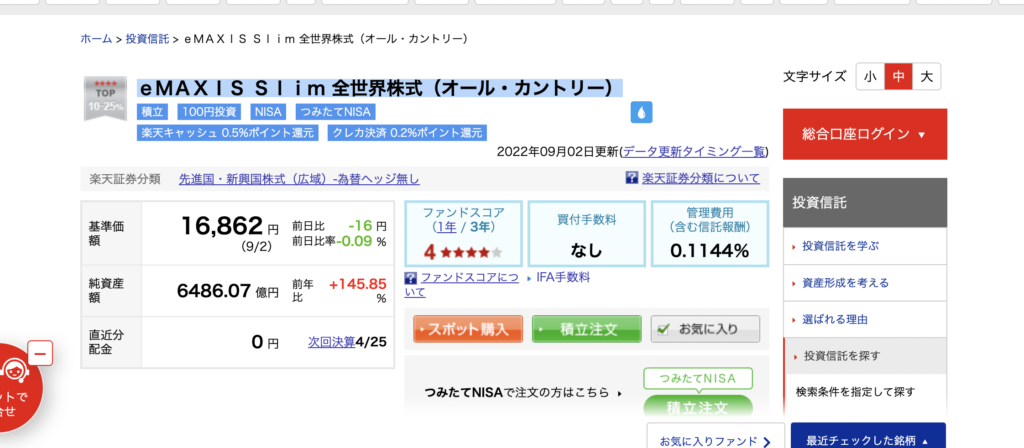Click the NISA tag

click(x=268, y=112)
